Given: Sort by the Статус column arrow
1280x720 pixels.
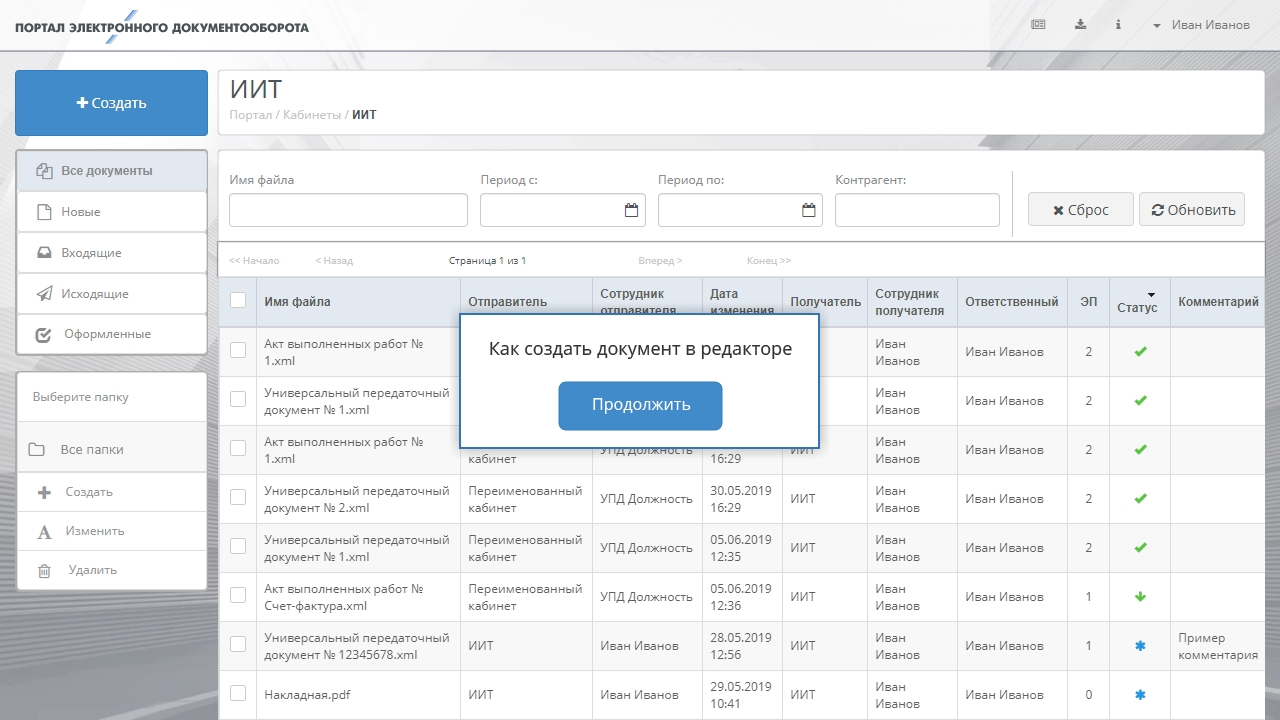Looking at the screenshot, I should pyautogui.click(x=1151, y=294).
